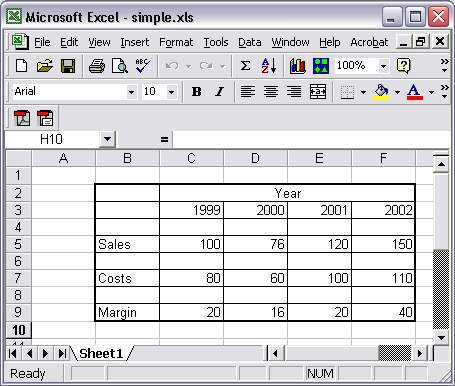Open the font size 10 dropdown
Screen dimensions: 455x386
(171, 92)
